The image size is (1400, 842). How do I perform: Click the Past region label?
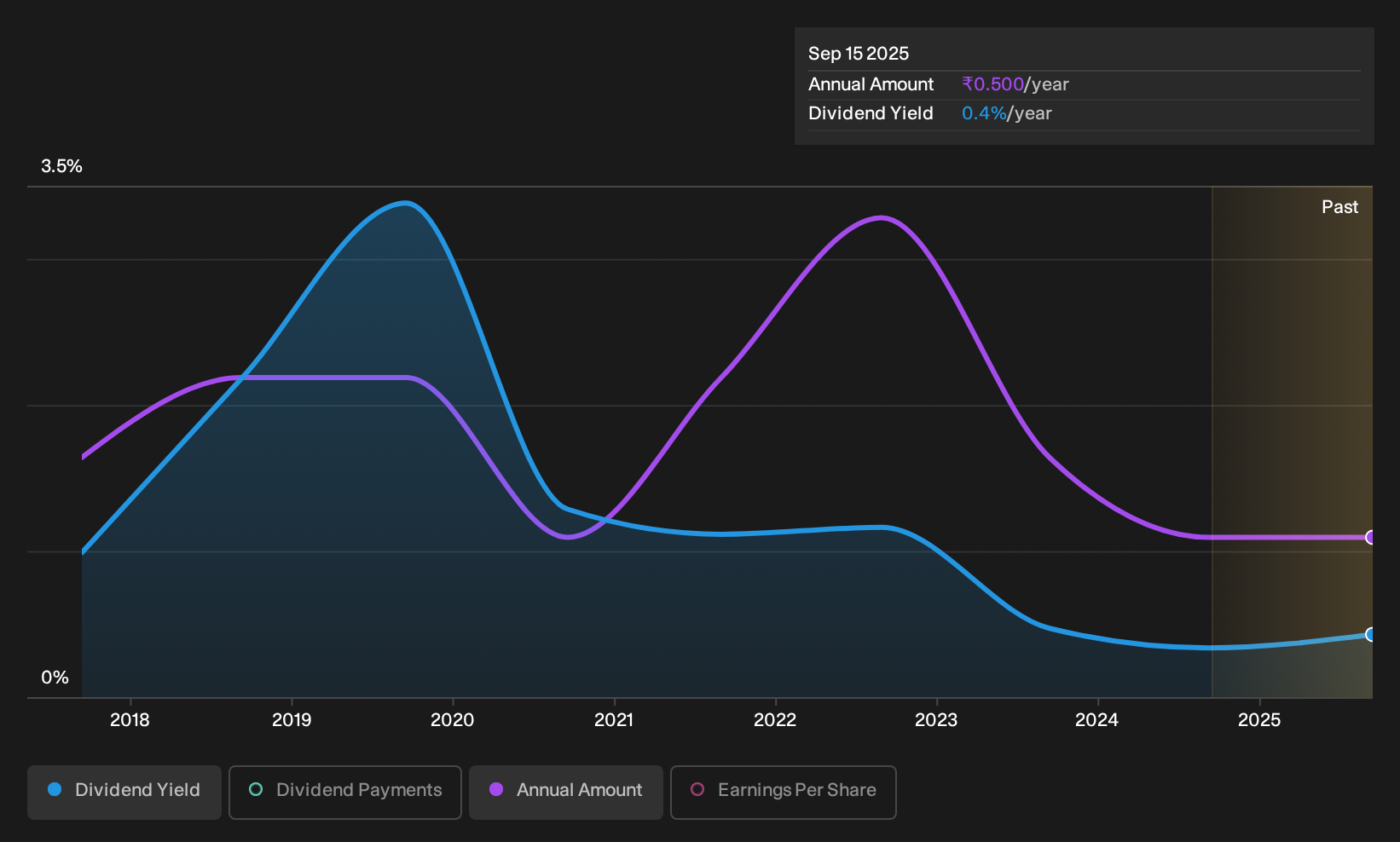pyautogui.click(x=1340, y=207)
